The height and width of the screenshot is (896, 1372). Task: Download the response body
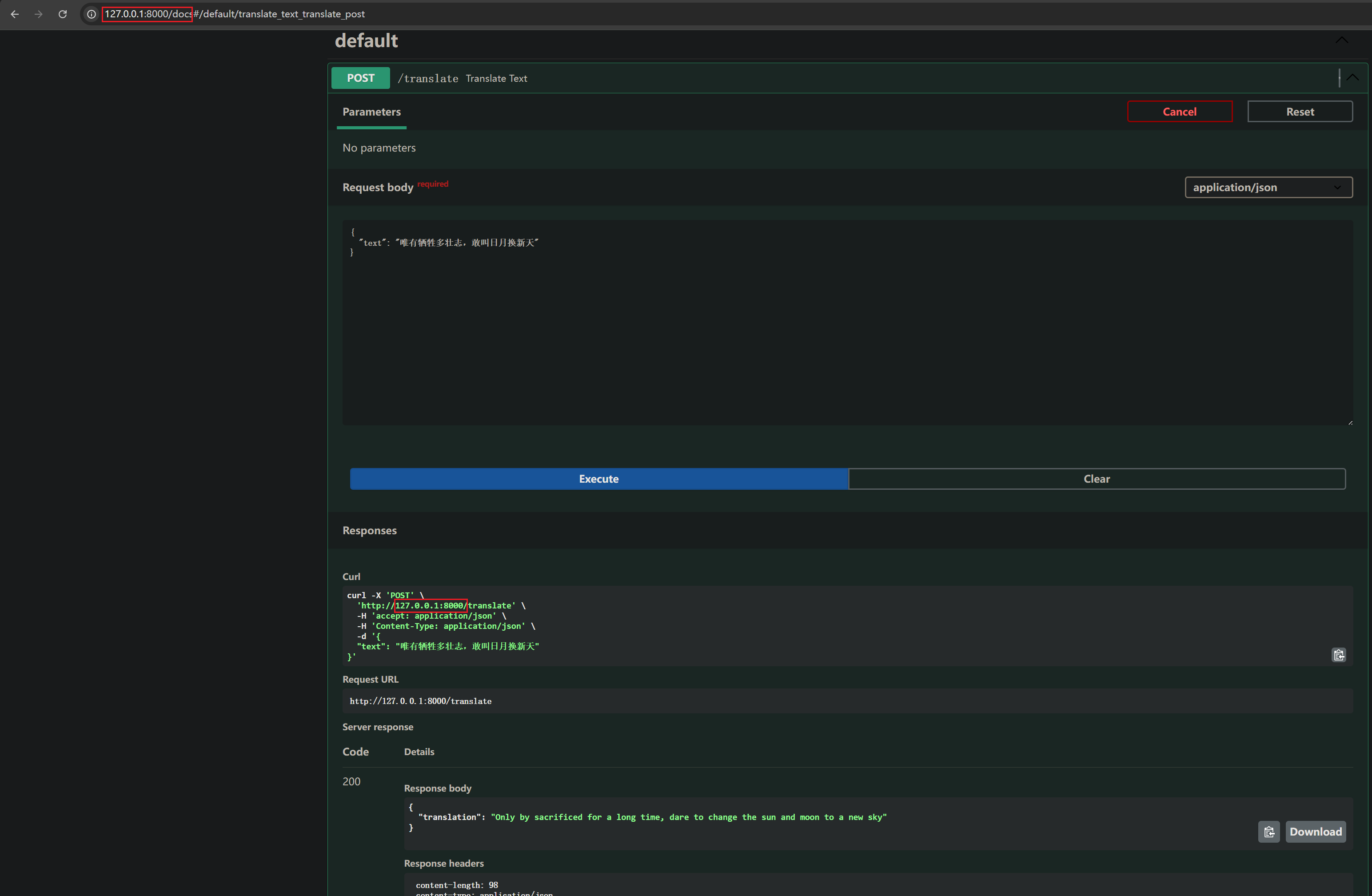pyautogui.click(x=1315, y=832)
